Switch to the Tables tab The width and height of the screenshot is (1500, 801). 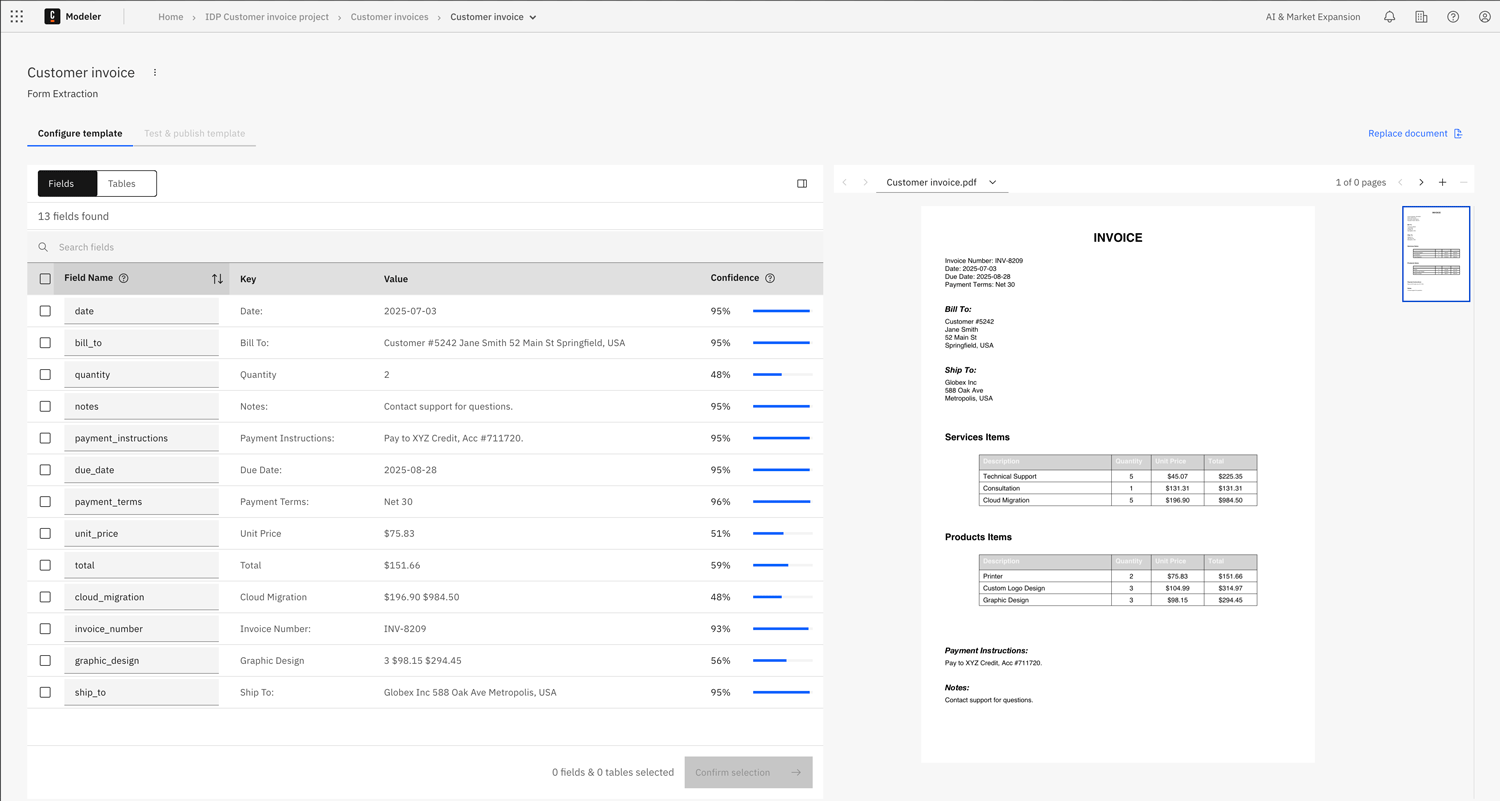tap(122, 184)
